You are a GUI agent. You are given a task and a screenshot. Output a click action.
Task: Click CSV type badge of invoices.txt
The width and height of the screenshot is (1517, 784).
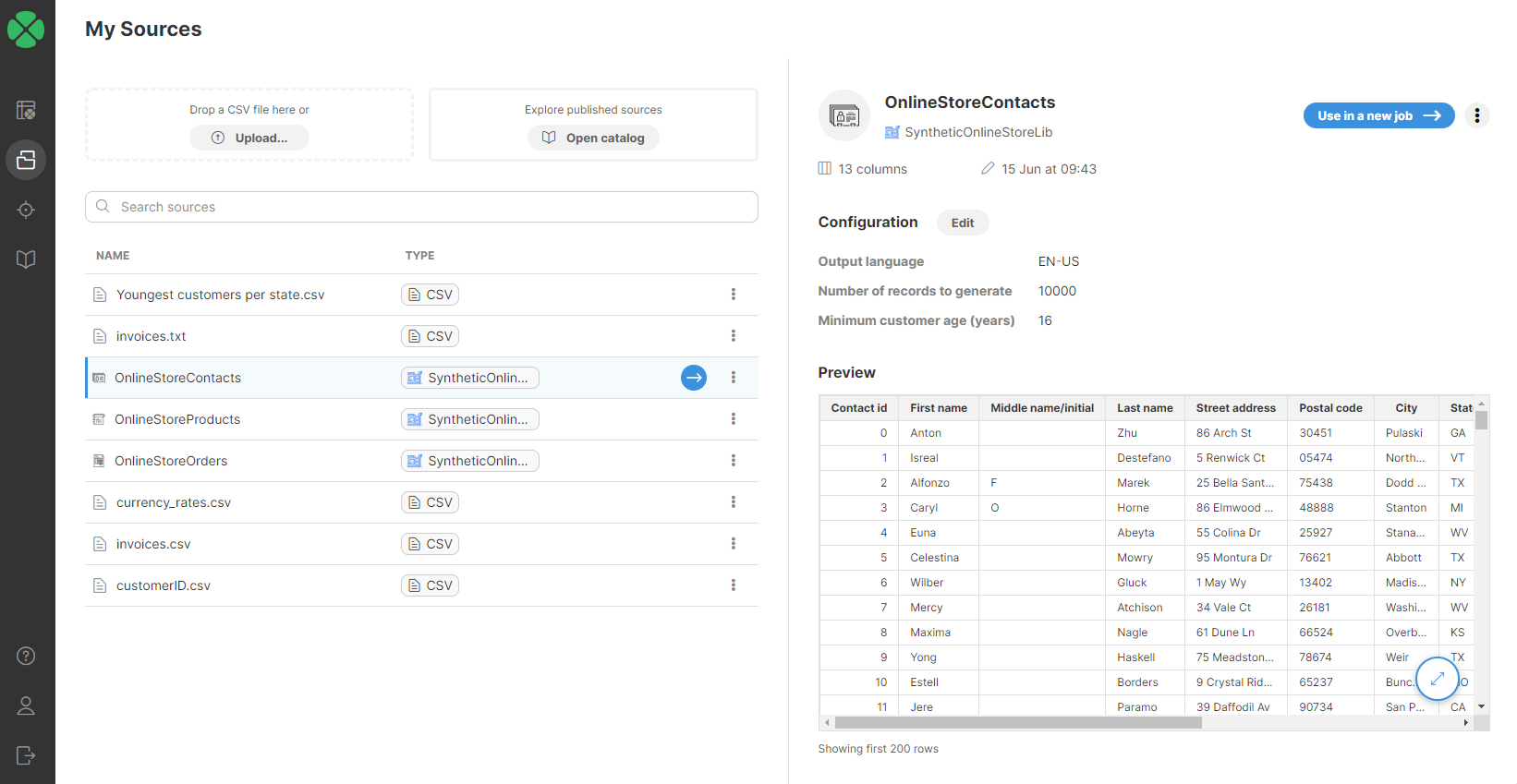pos(431,336)
